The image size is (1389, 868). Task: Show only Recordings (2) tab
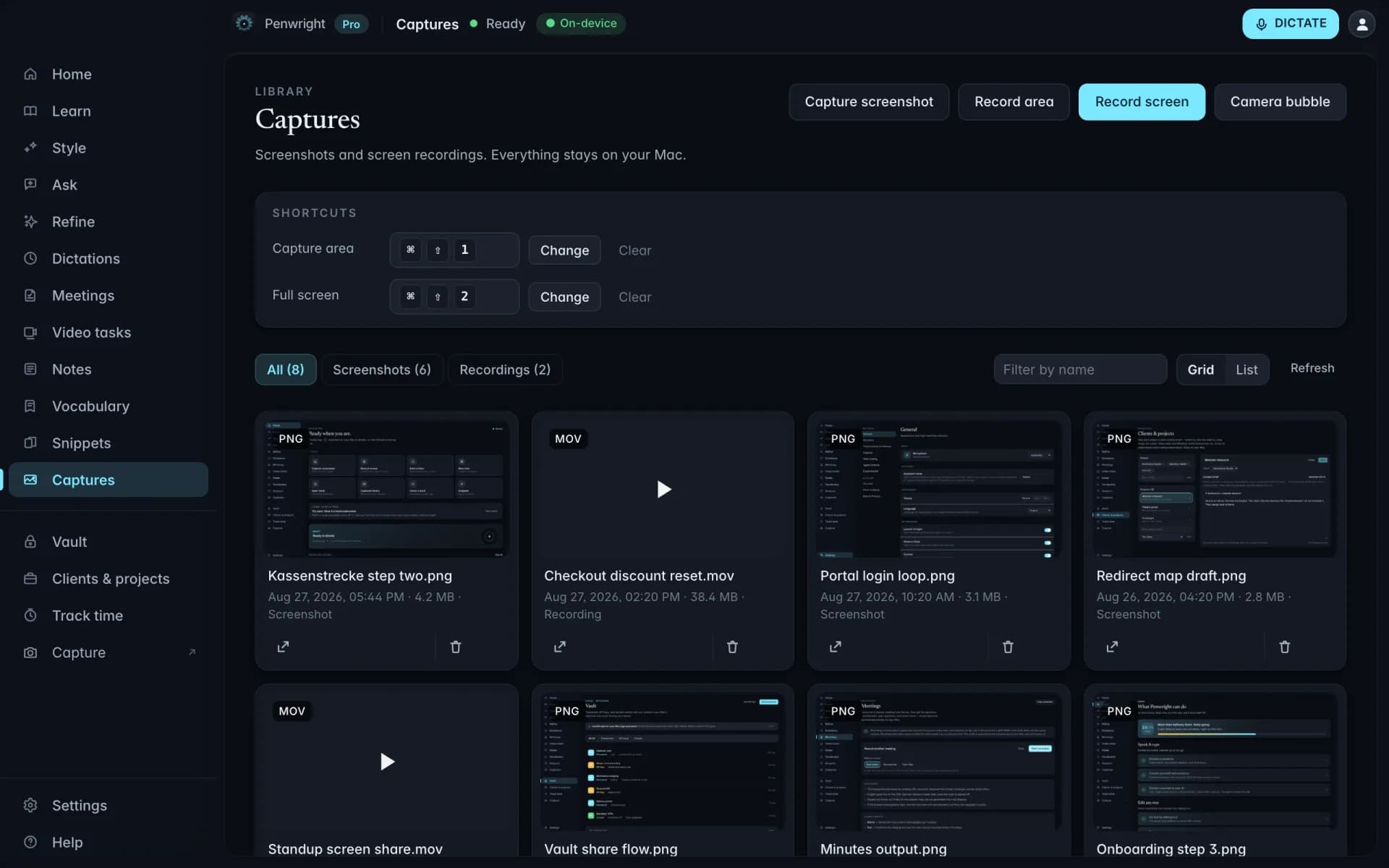pos(505,370)
